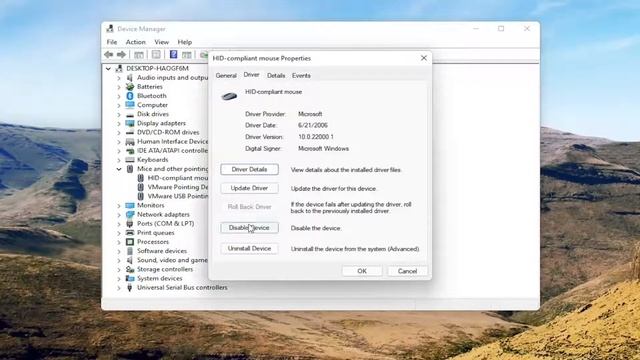Screen dimensions: 640x360
Task: Click the Universal Serial Bus controllers icon
Action: pos(130,288)
